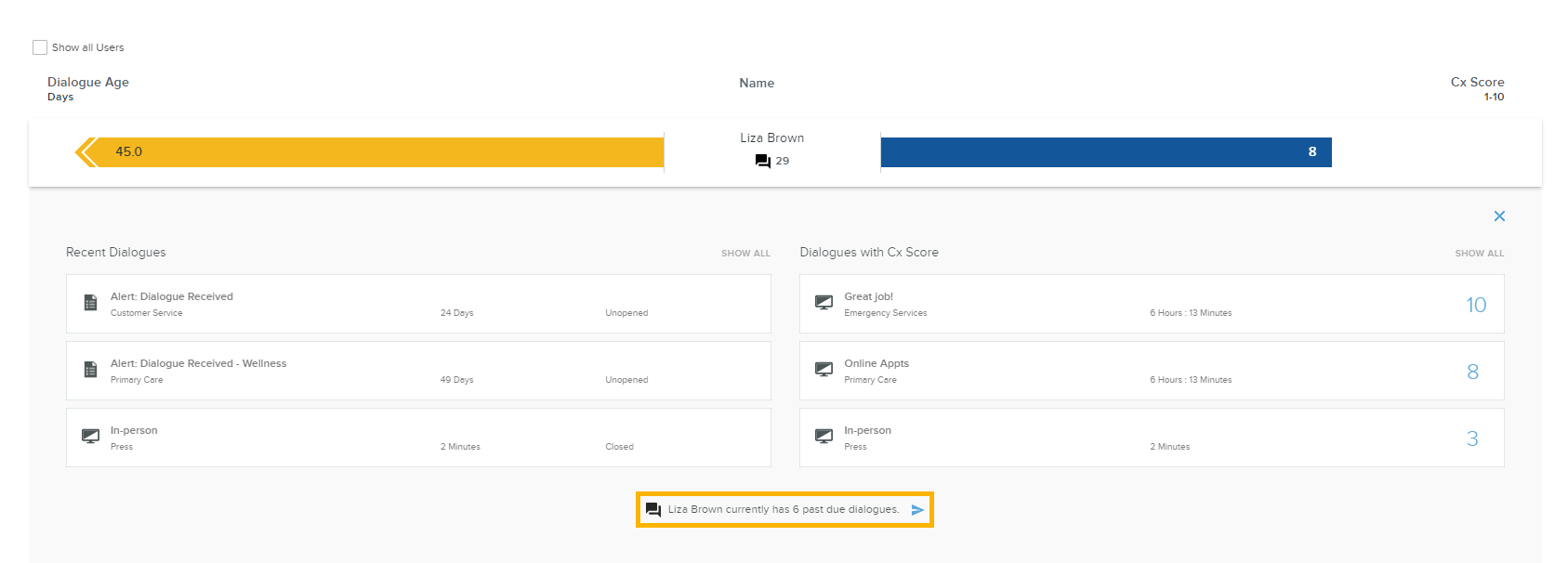Sort by the Dialogue Age column header
This screenshot has height=563, width=1568.
pyautogui.click(x=88, y=83)
